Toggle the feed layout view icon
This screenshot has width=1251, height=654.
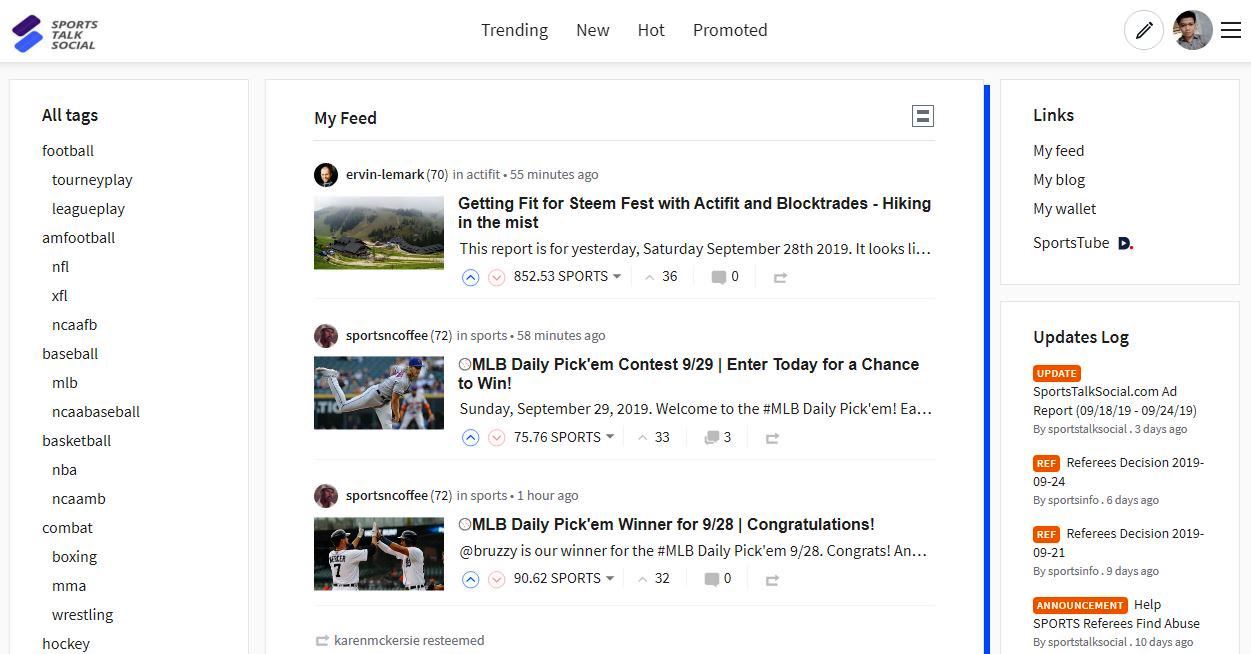point(923,117)
